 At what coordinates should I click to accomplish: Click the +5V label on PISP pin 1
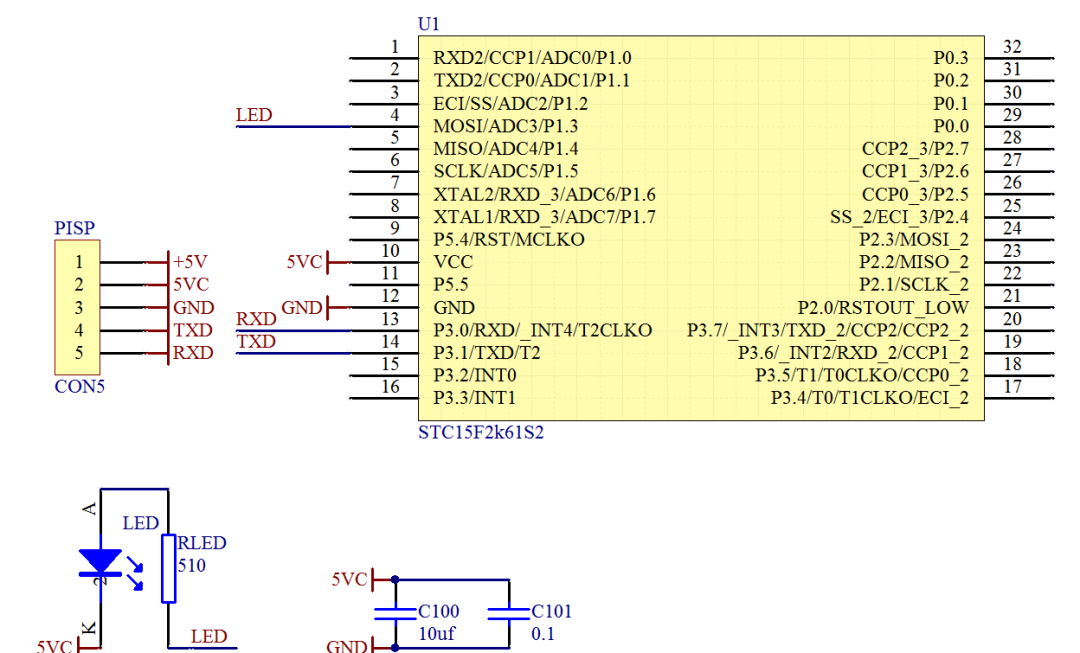190,262
